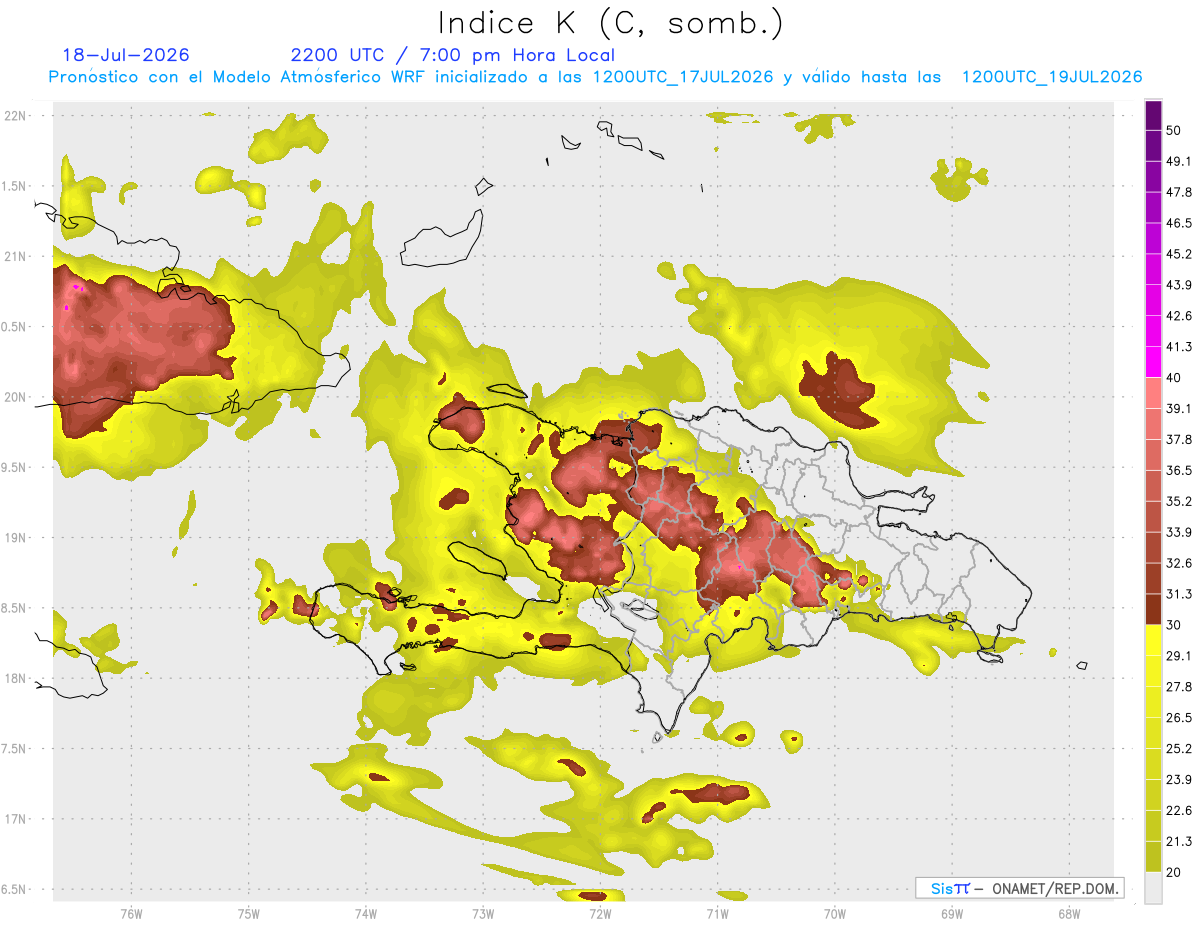This screenshot has height=927, width=1200.
Task: Click the '50' label on the color scale
Action: coord(1174,130)
